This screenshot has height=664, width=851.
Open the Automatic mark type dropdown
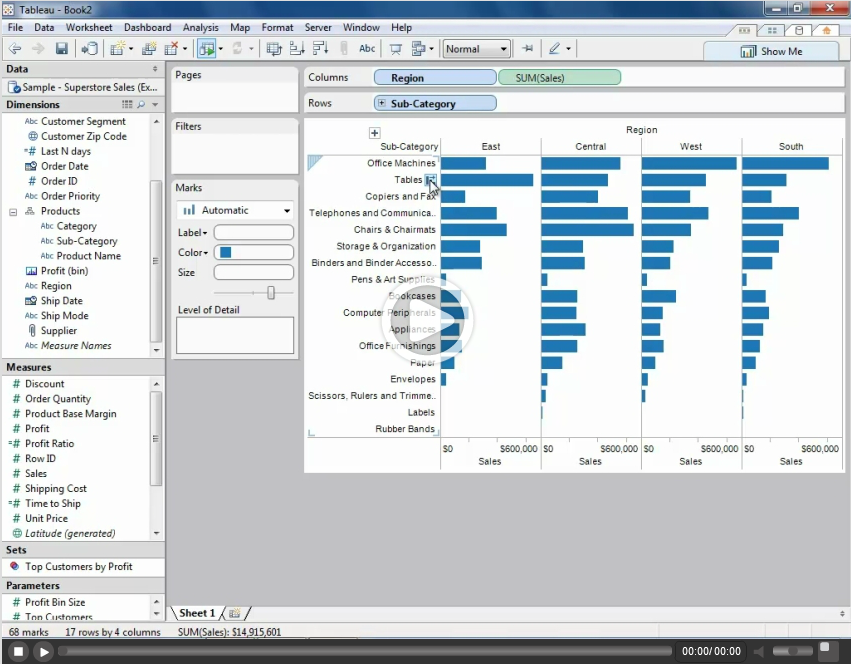[235, 211]
